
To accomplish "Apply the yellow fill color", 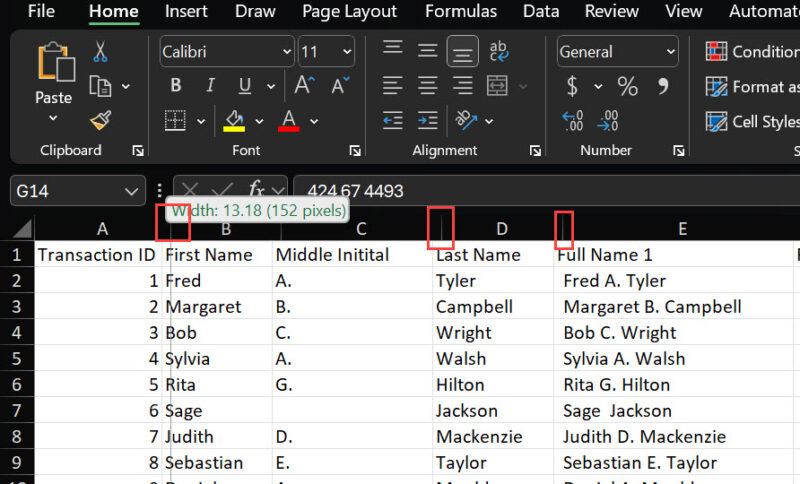I will 235,121.
